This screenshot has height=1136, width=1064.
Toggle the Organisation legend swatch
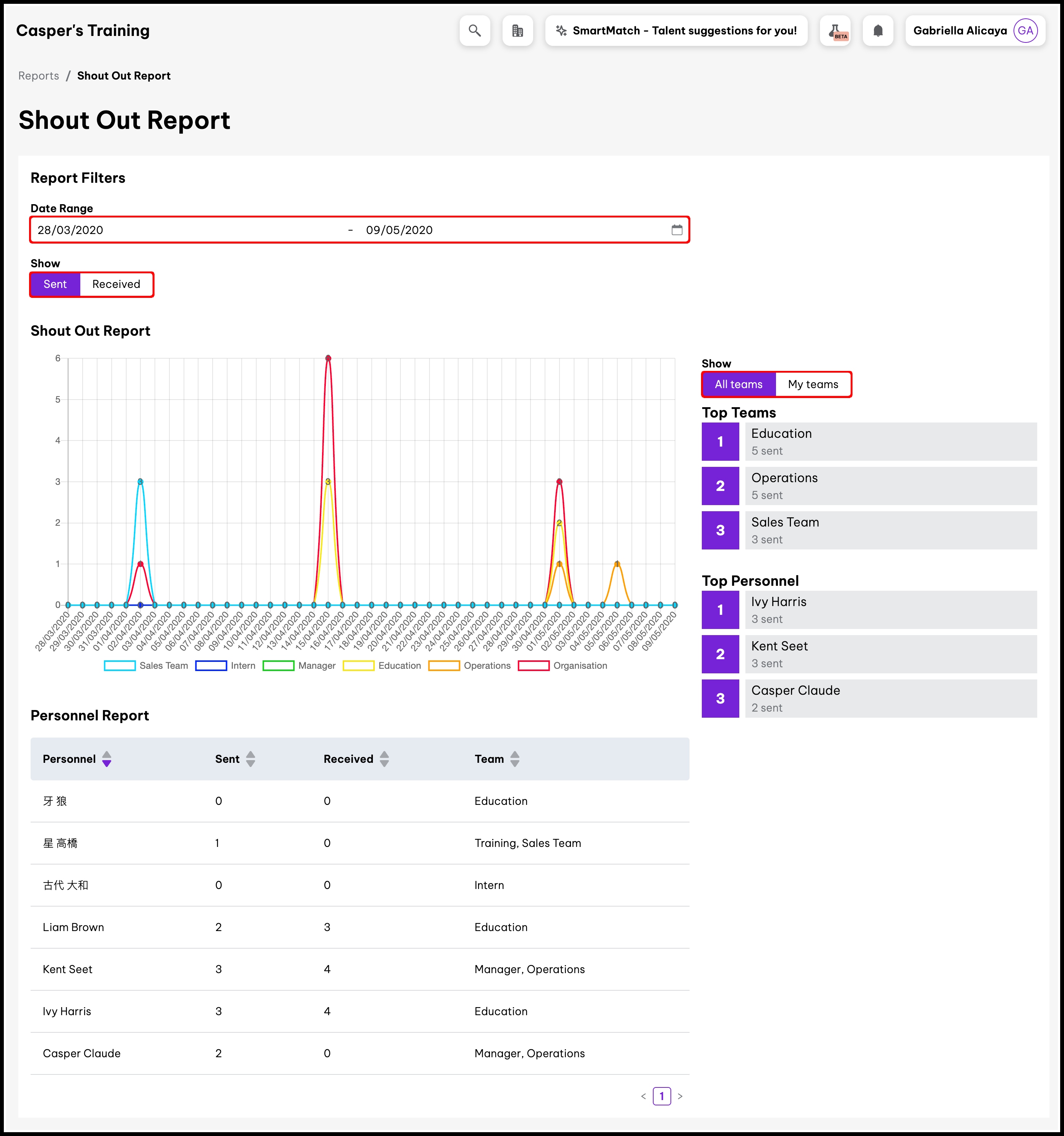pos(533,666)
